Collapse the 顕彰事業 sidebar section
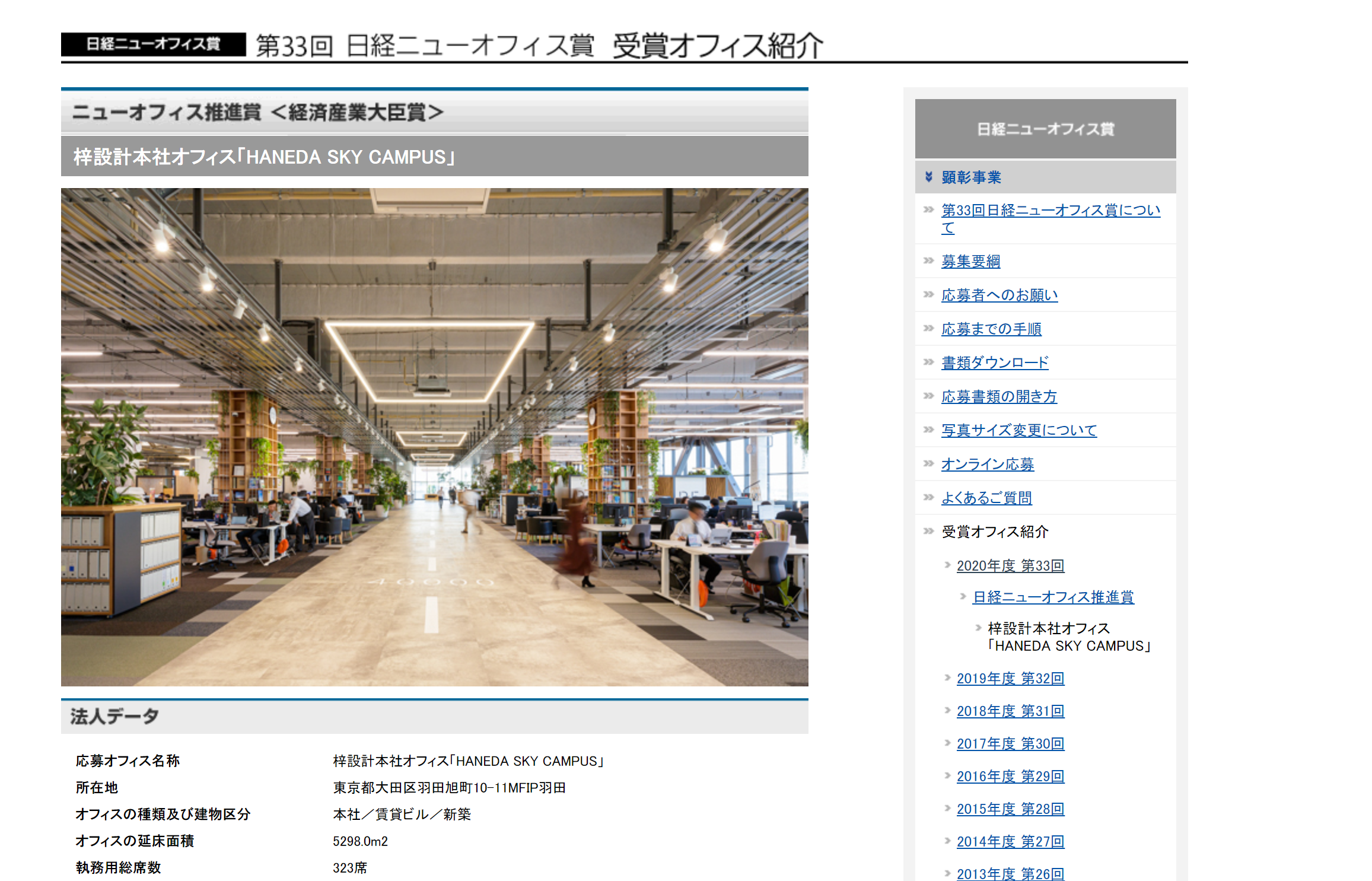Screen dimensions: 1372x881 (971, 177)
